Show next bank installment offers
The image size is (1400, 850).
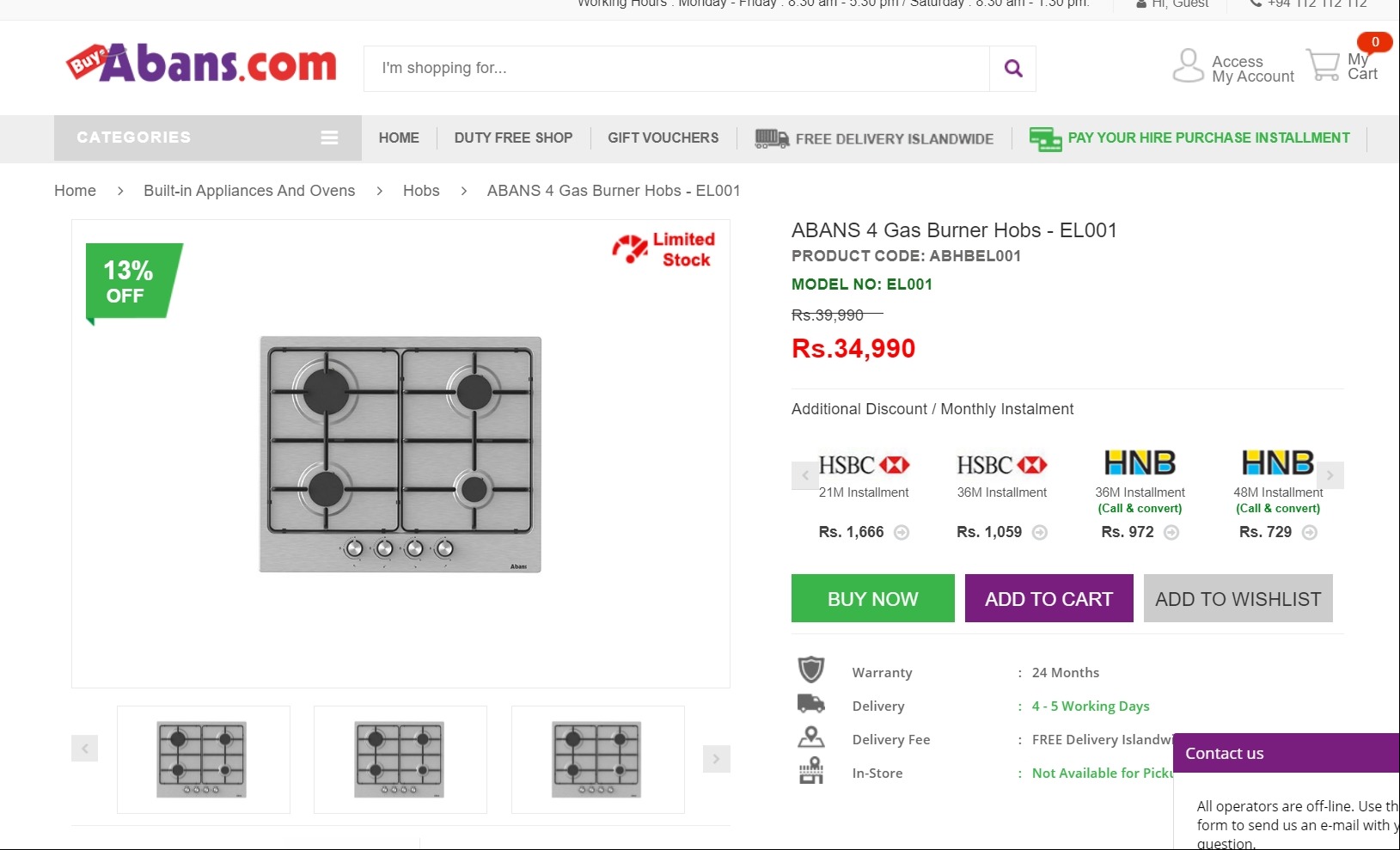pyautogui.click(x=1330, y=475)
